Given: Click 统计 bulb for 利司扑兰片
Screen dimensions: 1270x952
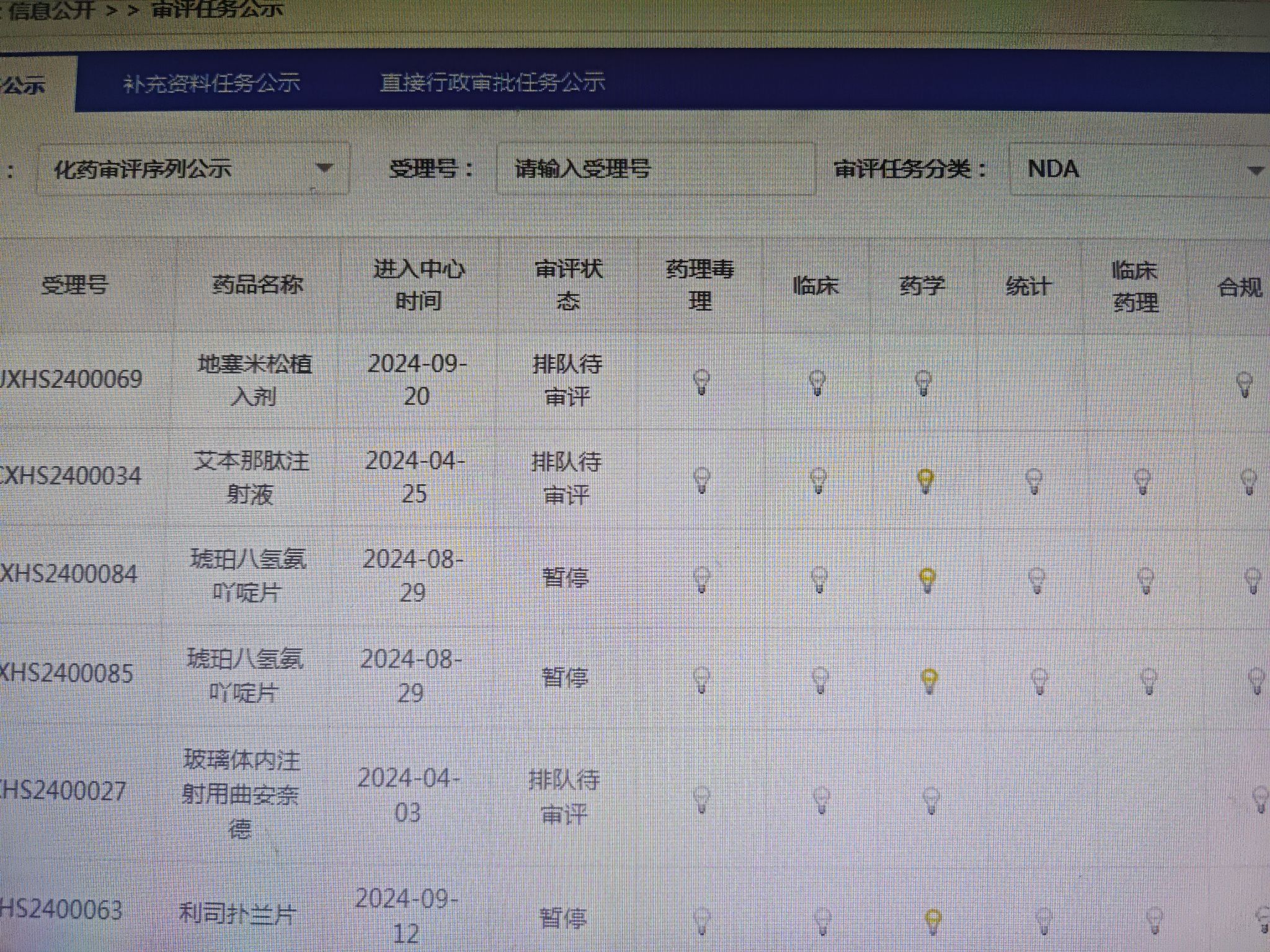Looking at the screenshot, I should pos(1044,921).
